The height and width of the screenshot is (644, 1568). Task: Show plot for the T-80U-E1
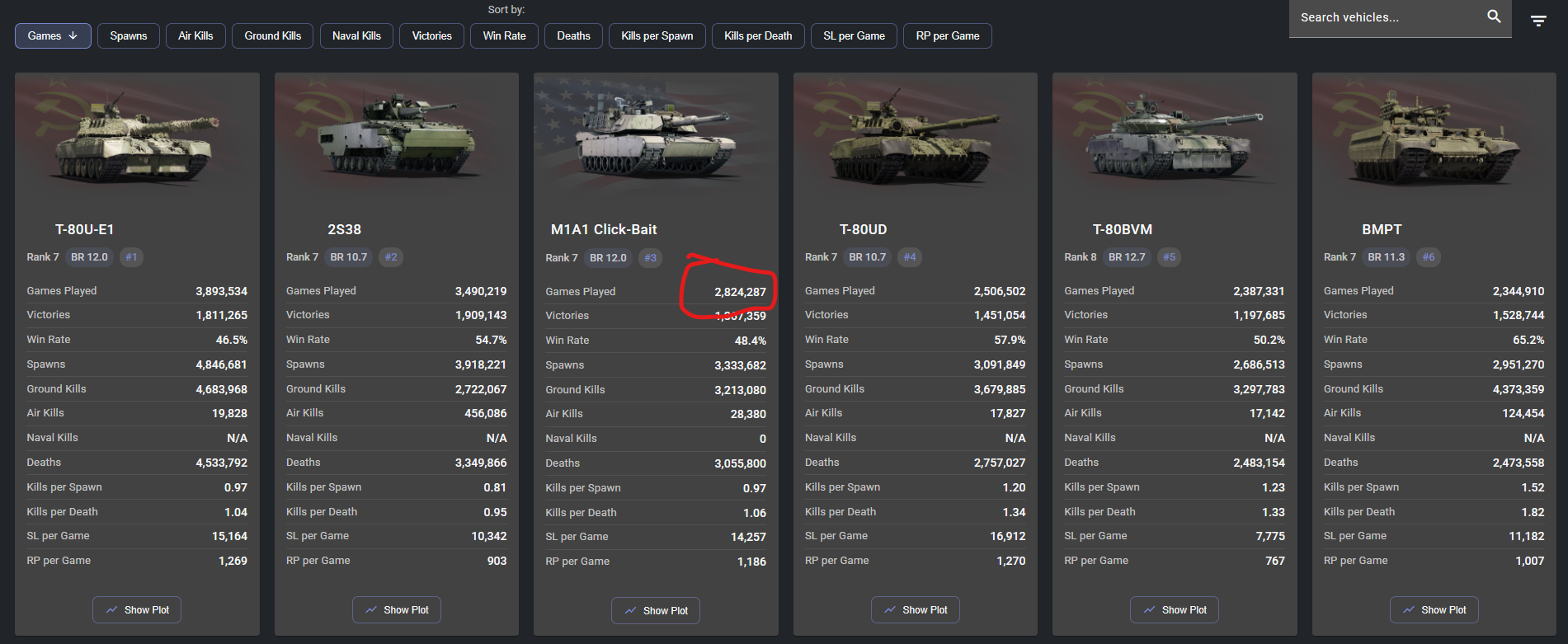click(x=137, y=610)
